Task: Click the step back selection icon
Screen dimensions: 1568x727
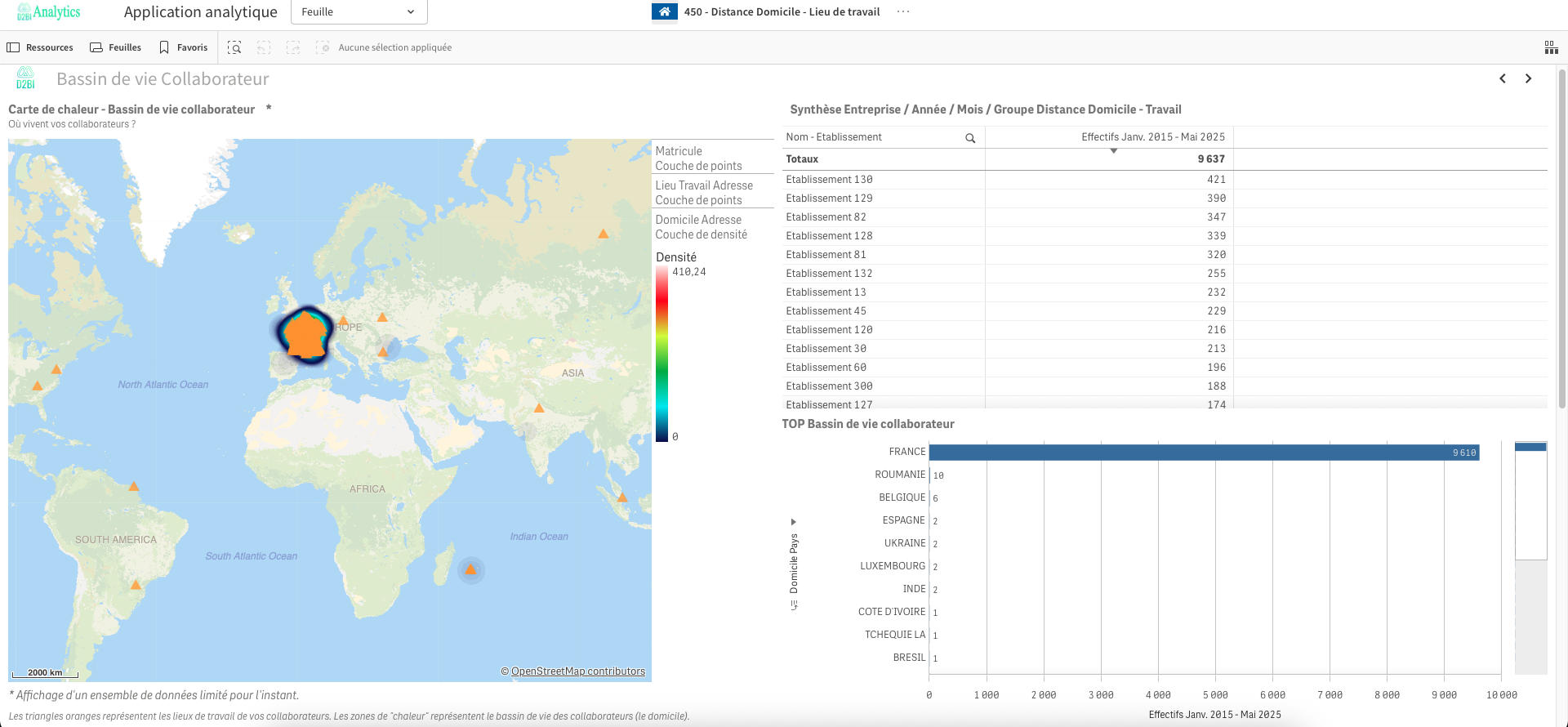Action: pos(264,47)
